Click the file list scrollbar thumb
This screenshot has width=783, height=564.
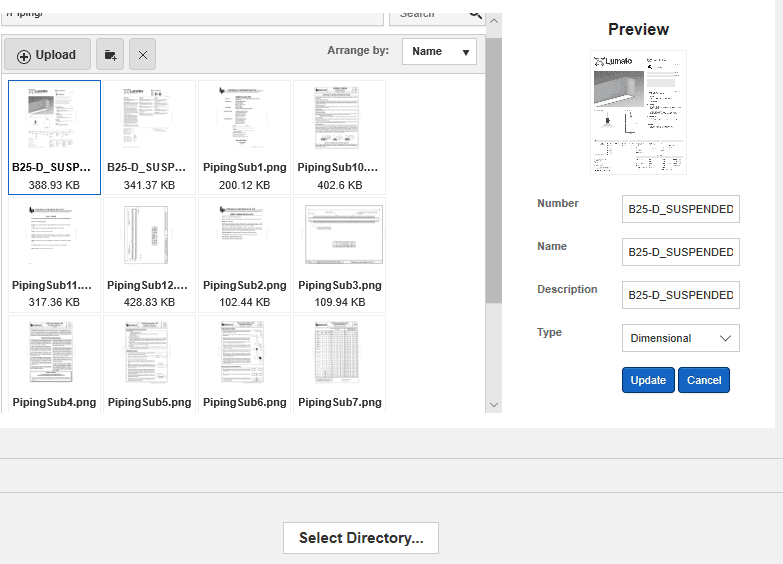coord(494,170)
